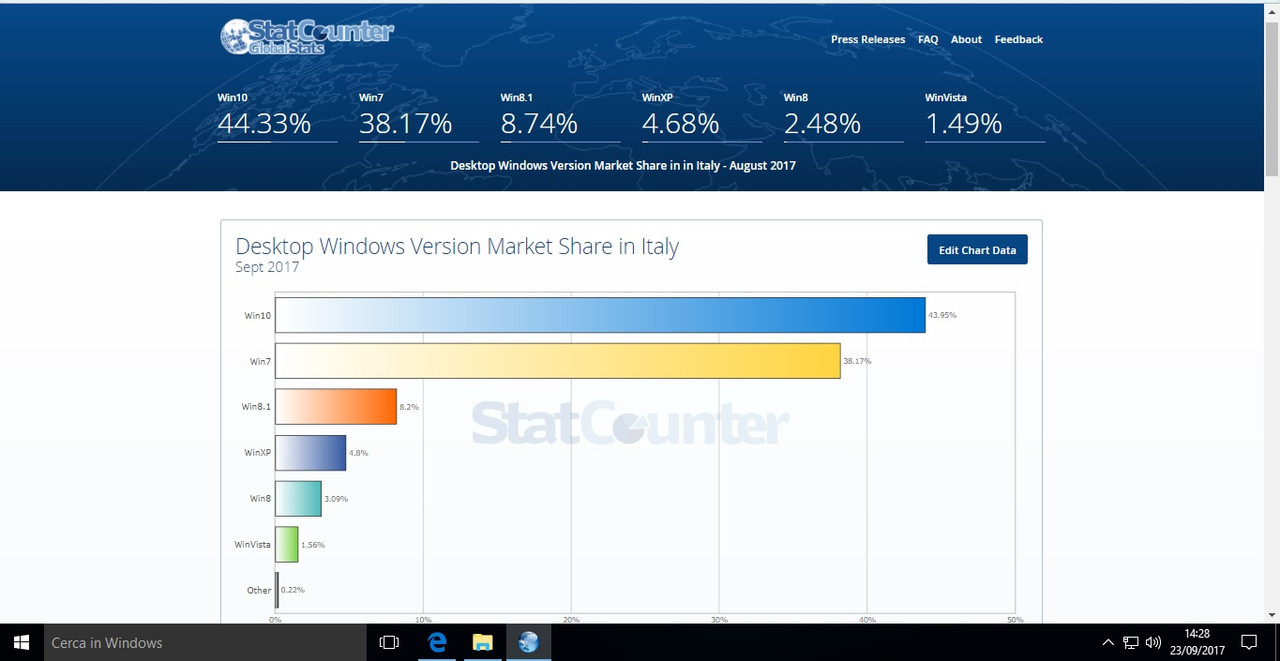Go to the About page
The image size is (1280, 661).
(966, 39)
